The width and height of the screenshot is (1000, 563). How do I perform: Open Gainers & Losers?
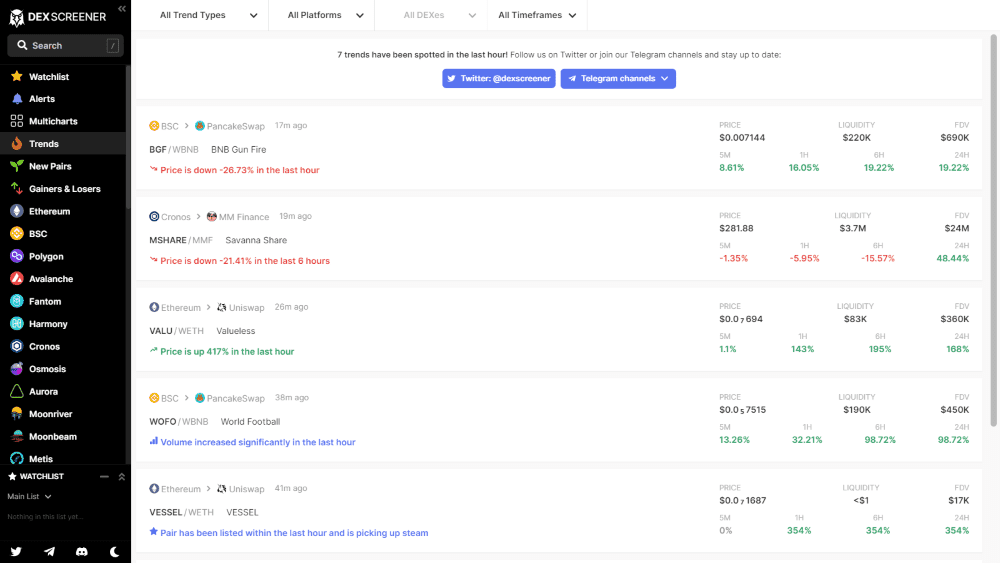point(63,189)
